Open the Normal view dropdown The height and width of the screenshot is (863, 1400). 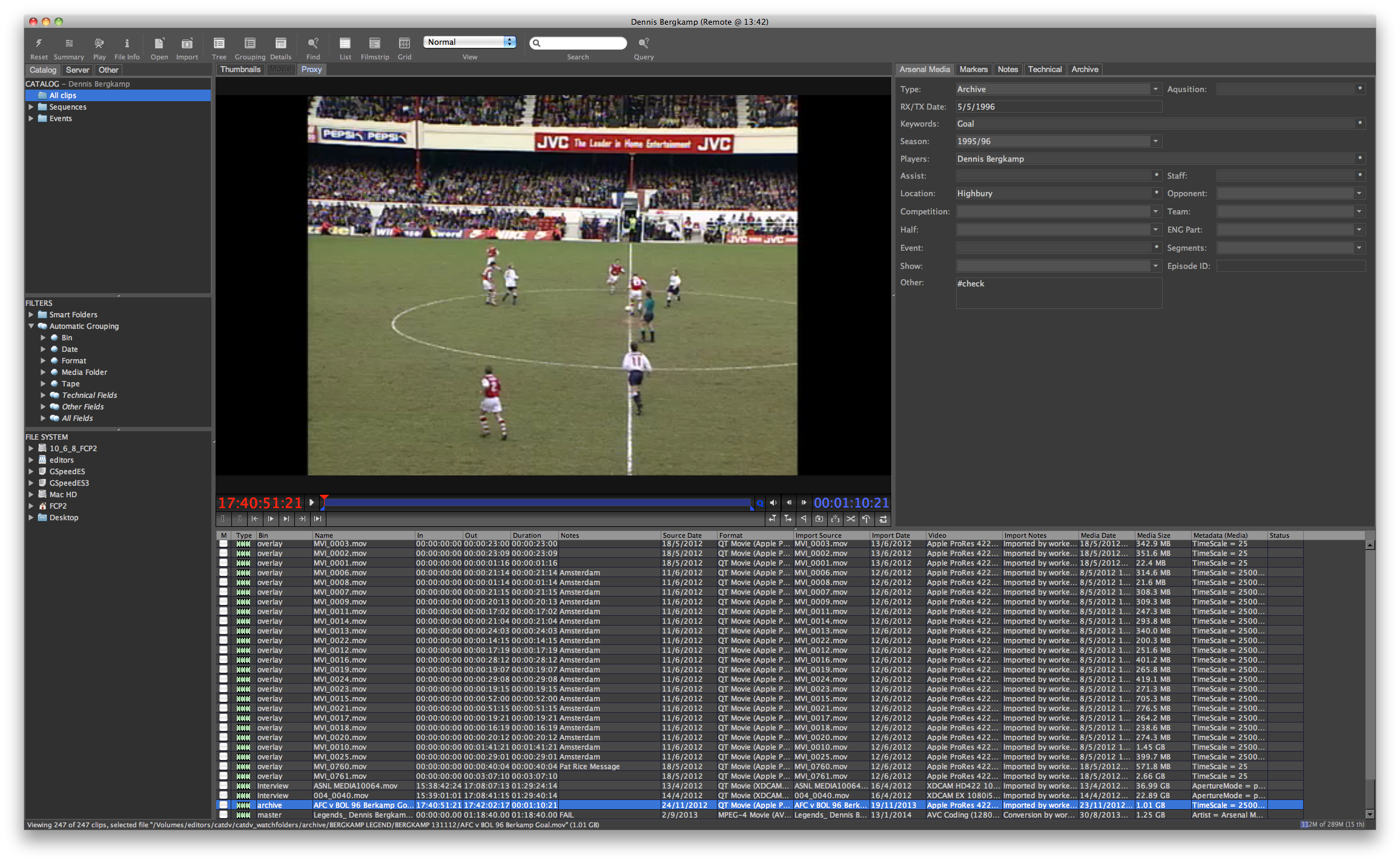[470, 42]
